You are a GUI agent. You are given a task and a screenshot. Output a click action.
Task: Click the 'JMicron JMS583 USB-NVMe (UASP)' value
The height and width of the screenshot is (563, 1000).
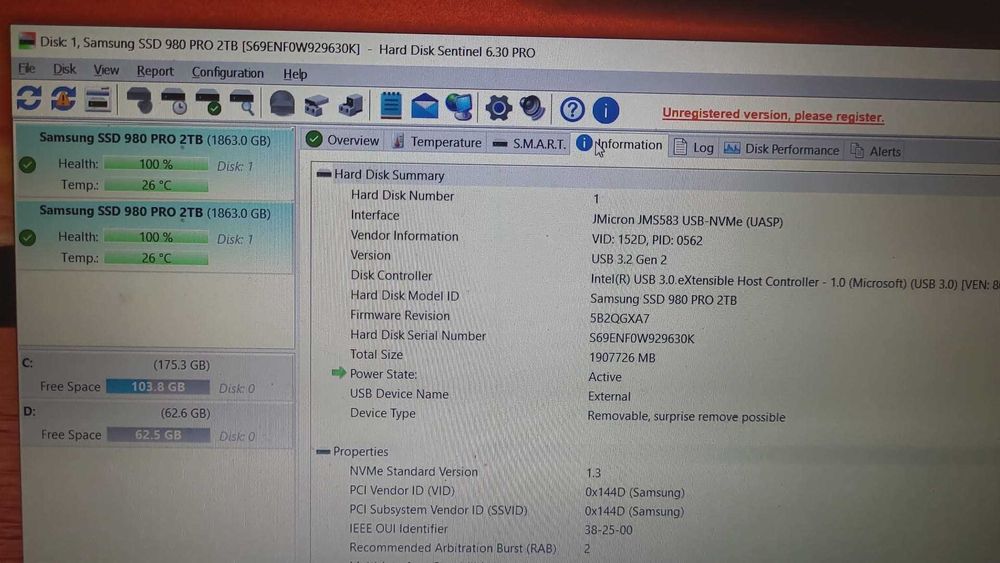coord(687,221)
